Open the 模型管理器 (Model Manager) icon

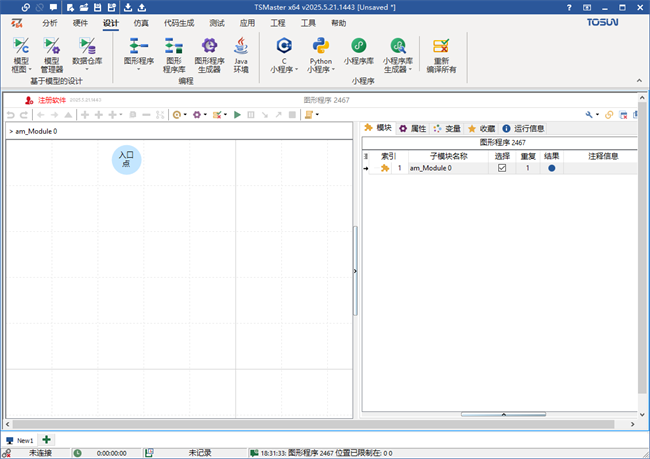(51, 54)
